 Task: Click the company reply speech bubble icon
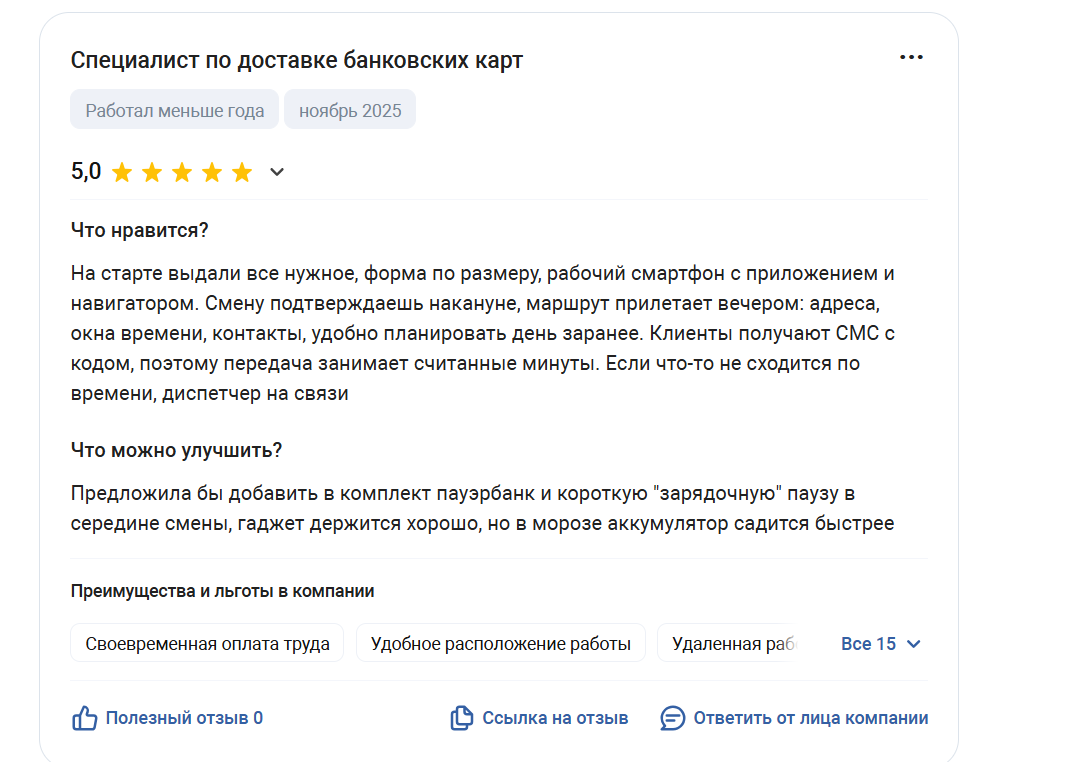point(673,718)
